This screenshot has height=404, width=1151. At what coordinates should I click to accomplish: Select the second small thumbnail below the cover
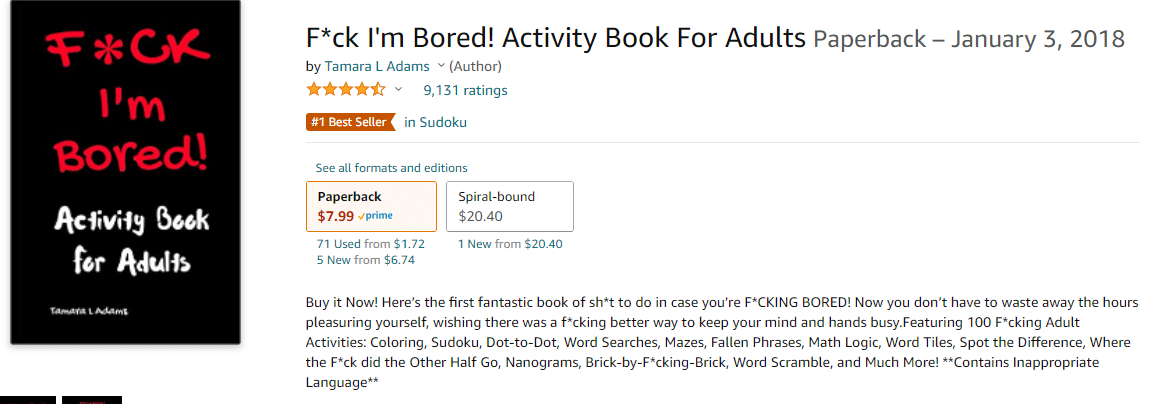pyautogui.click(x=92, y=400)
